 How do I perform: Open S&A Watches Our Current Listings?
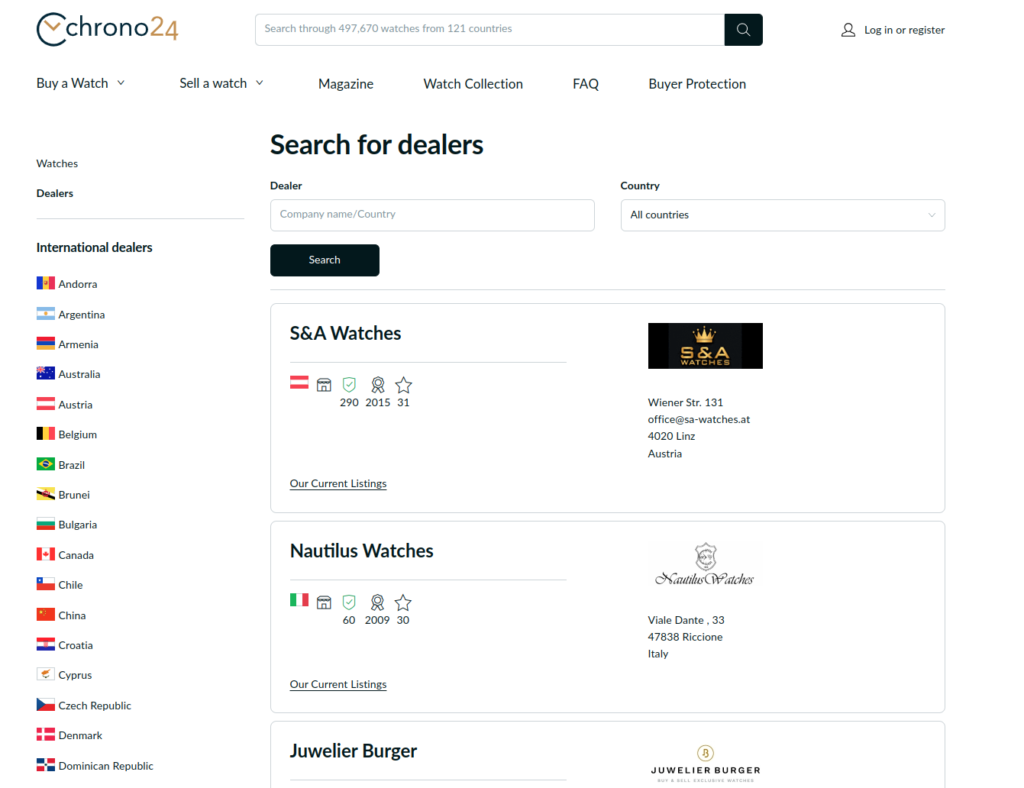pyautogui.click(x=338, y=484)
